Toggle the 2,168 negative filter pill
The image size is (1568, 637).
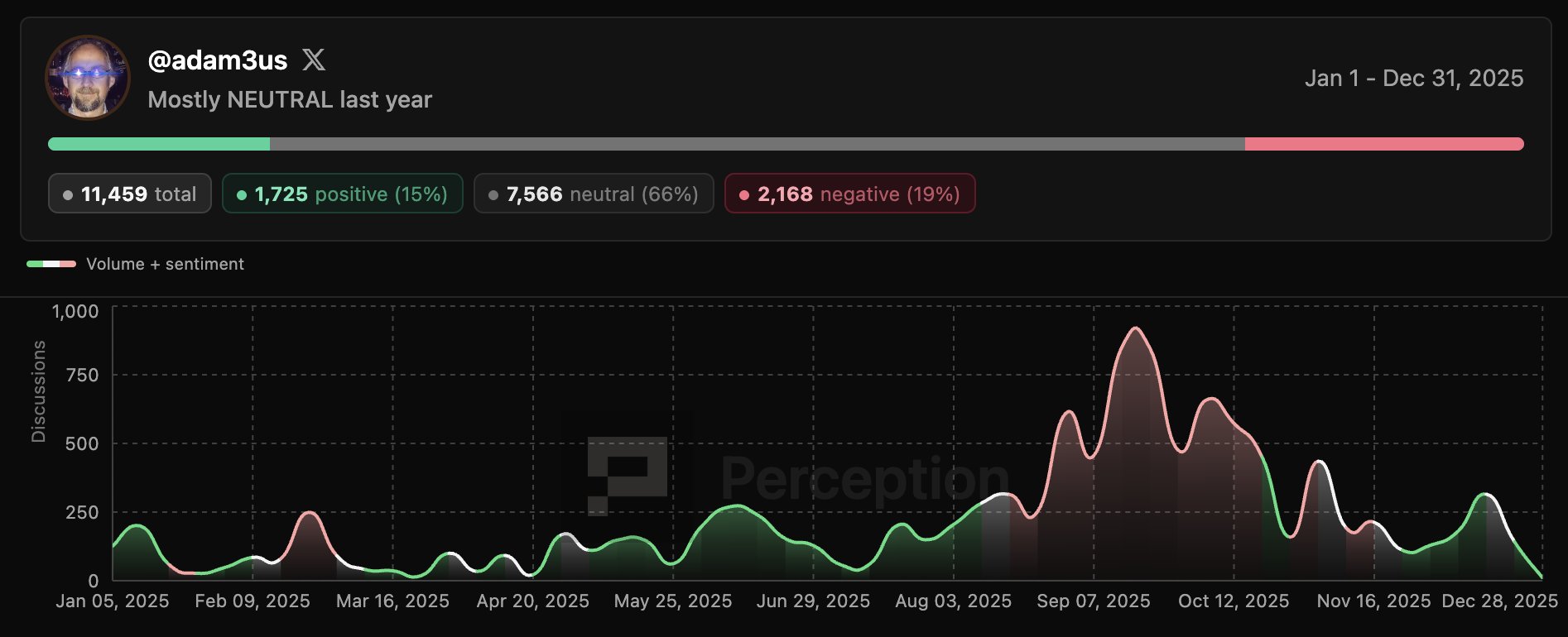pyautogui.click(x=849, y=194)
